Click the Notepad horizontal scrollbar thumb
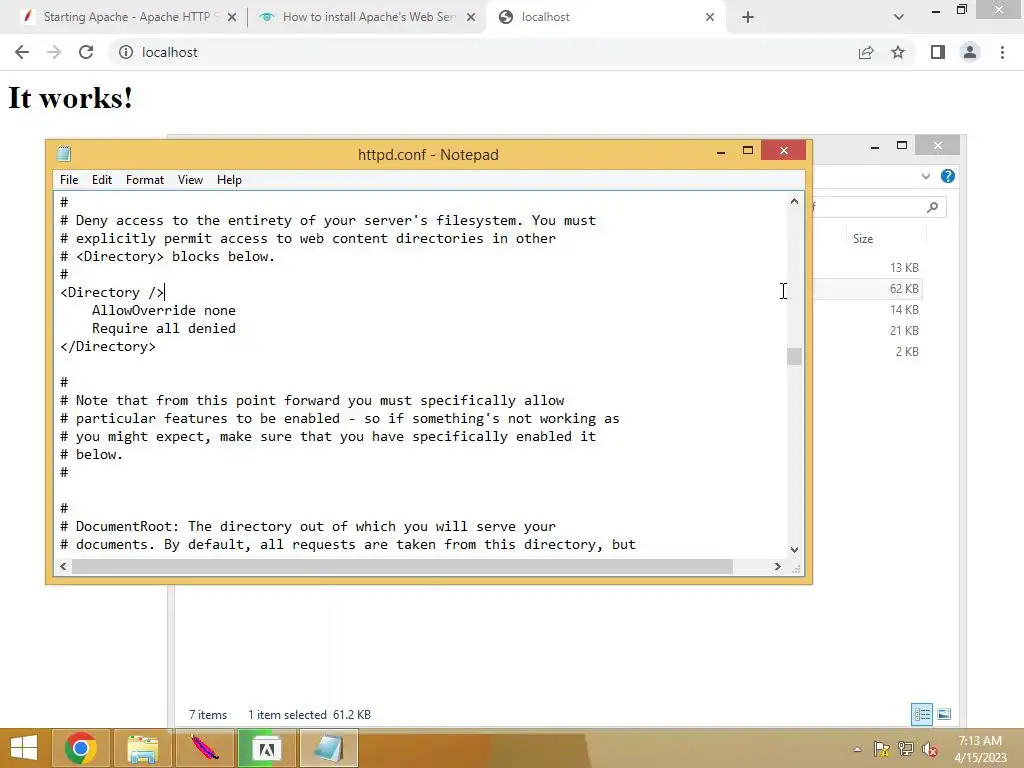 (402, 566)
